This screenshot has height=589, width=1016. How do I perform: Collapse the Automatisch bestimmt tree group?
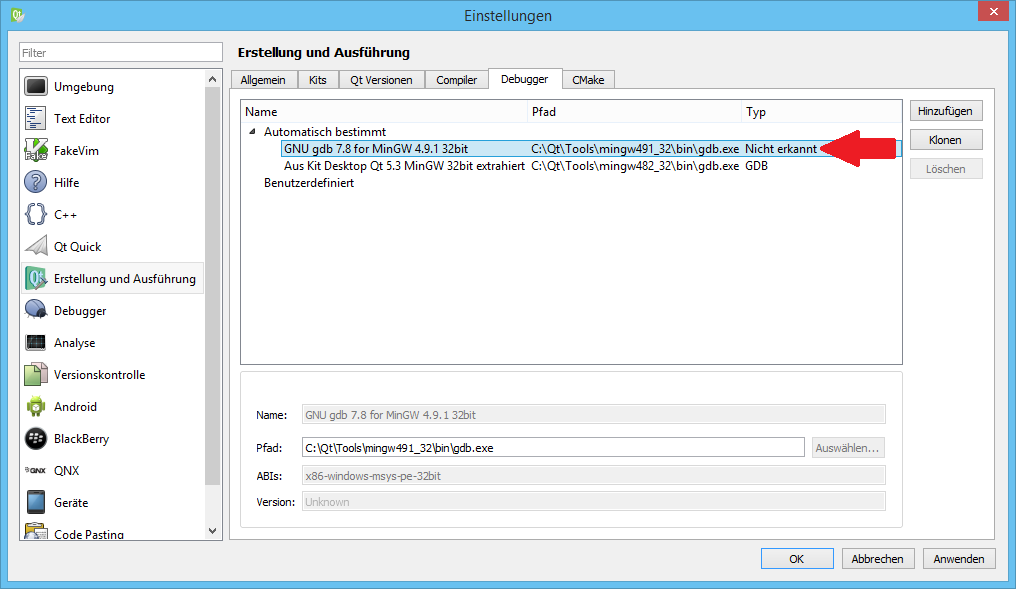click(252, 132)
